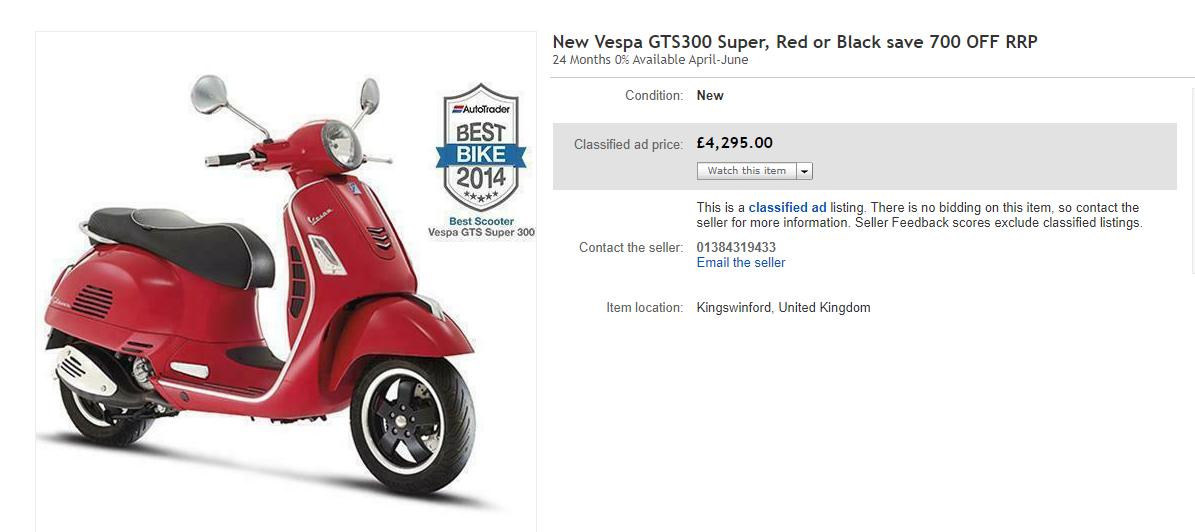The image size is (1195, 532).
Task: Click the 24 Months 0% subtitle text
Action: [x=650, y=60]
